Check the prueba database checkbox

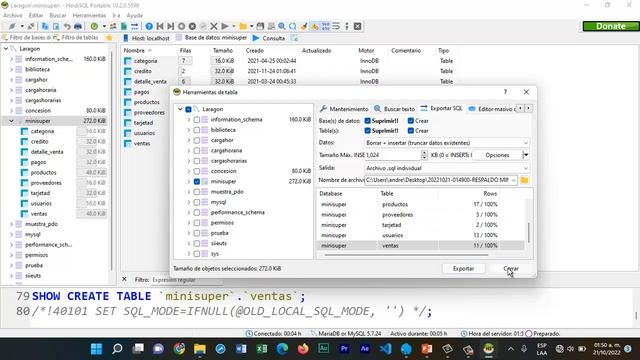(197, 233)
